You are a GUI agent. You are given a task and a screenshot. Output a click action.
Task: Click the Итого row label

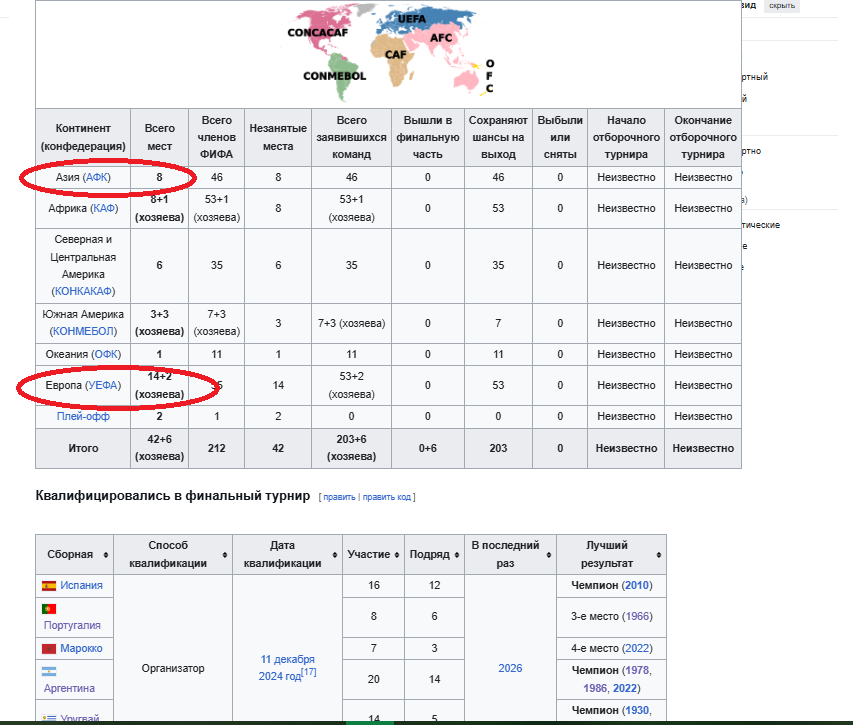[83, 448]
